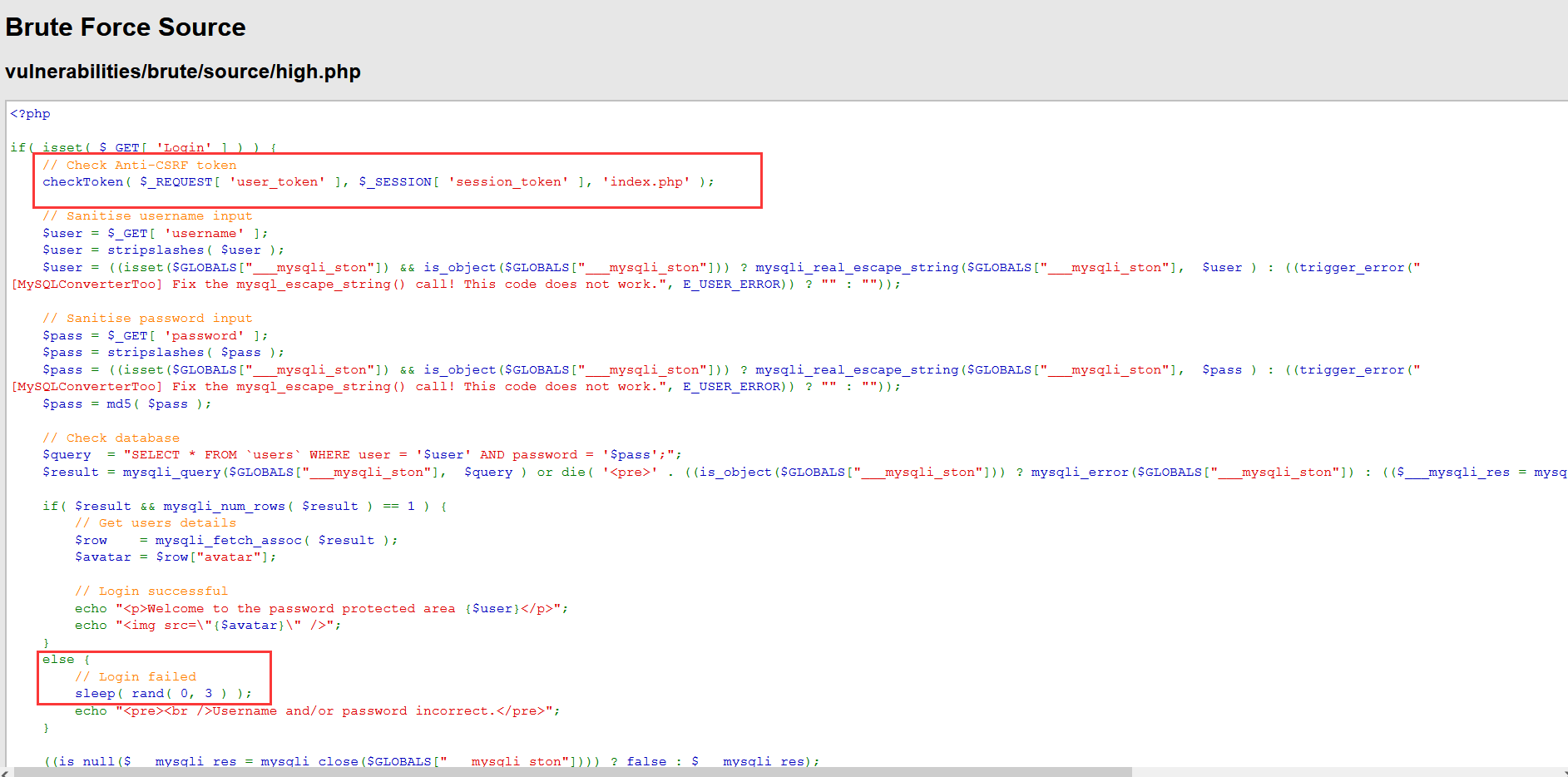Click the line $pass = $_GET['password']
The height and width of the screenshot is (777, 1568).
[x=156, y=336]
